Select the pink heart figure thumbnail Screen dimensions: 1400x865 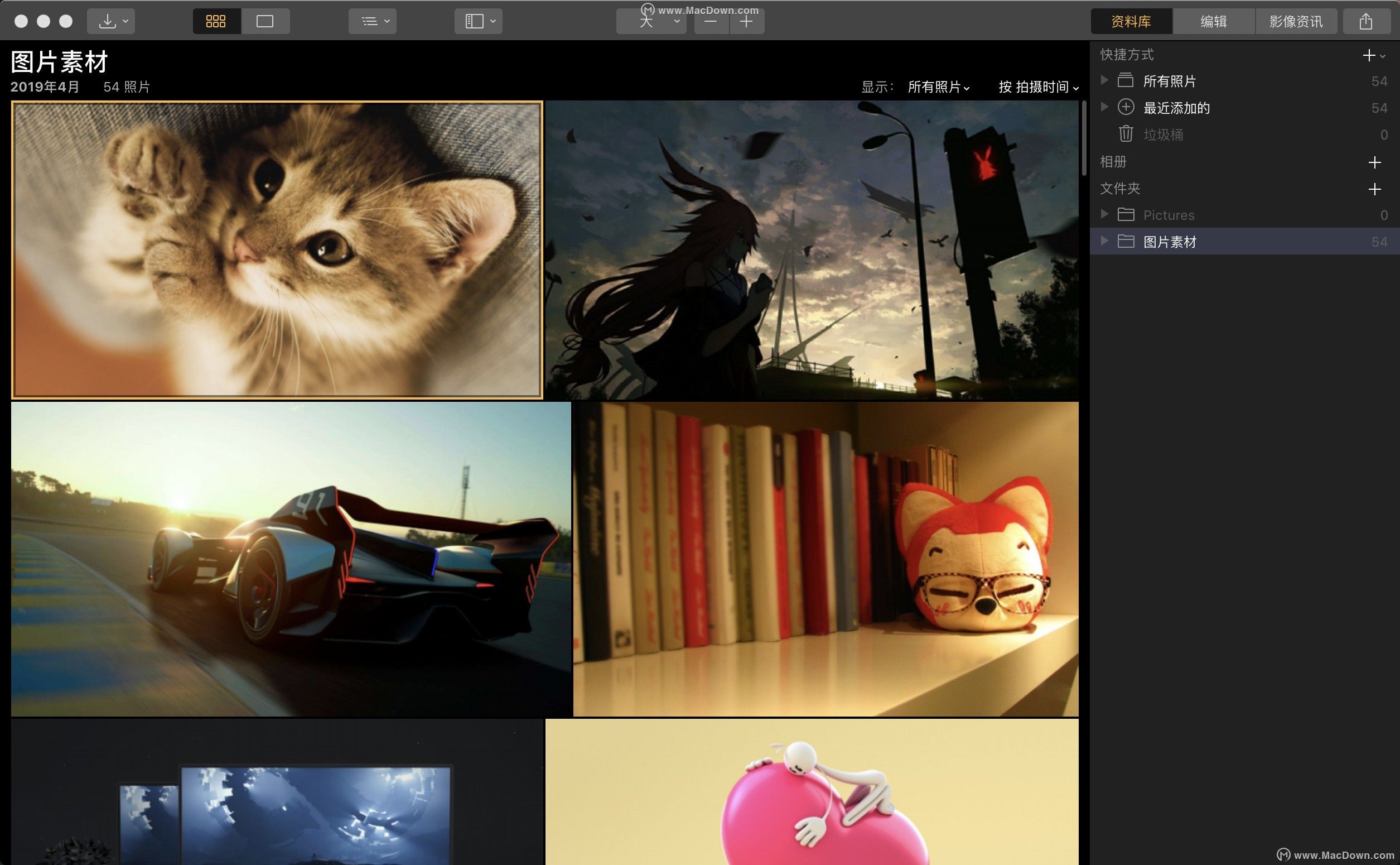tap(812, 792)
